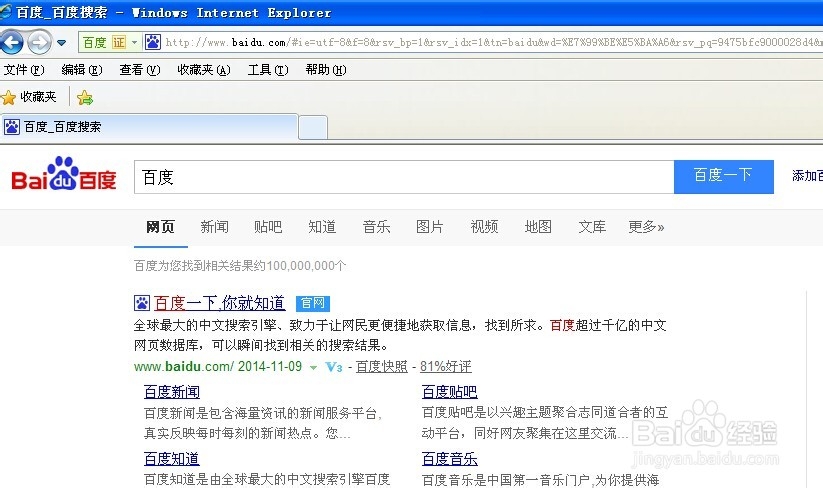Open the 工具(T) menu
Image resolution: width=823 pixels, height=488 pixels.
tap(268, 70)
